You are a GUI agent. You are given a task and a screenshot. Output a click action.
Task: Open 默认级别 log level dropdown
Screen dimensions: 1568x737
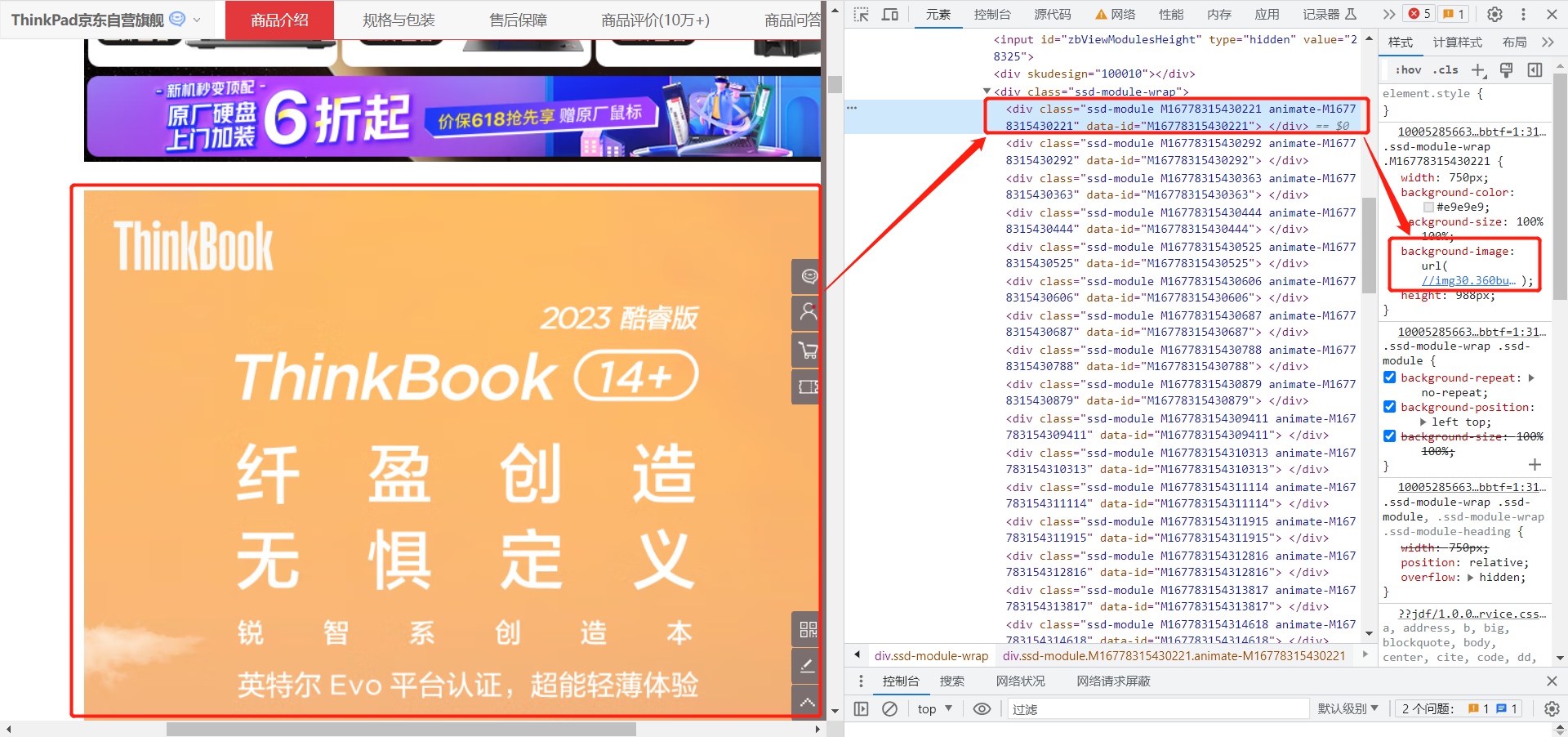[1347, 708]
